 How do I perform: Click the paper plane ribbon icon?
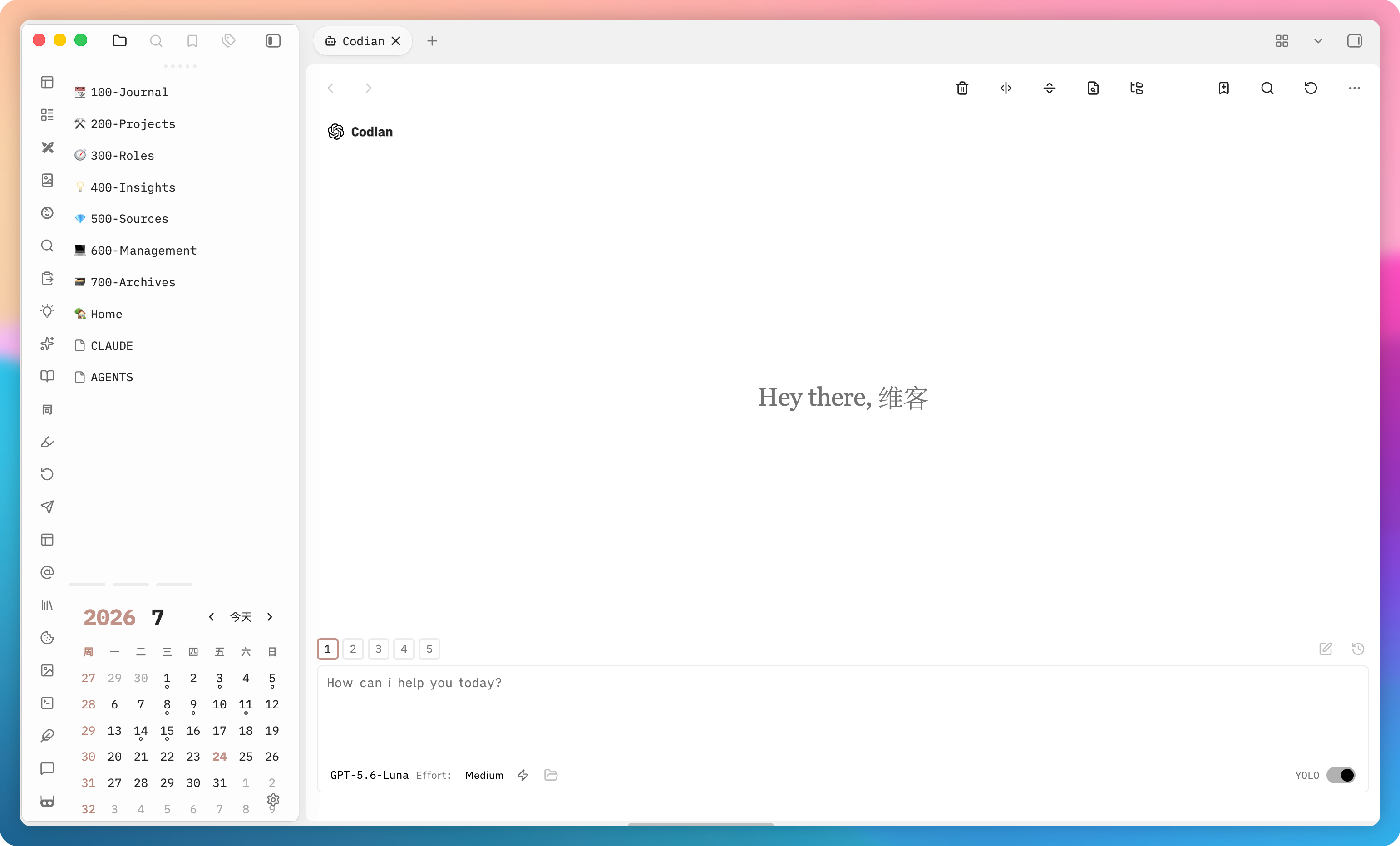tap(47, 507)
